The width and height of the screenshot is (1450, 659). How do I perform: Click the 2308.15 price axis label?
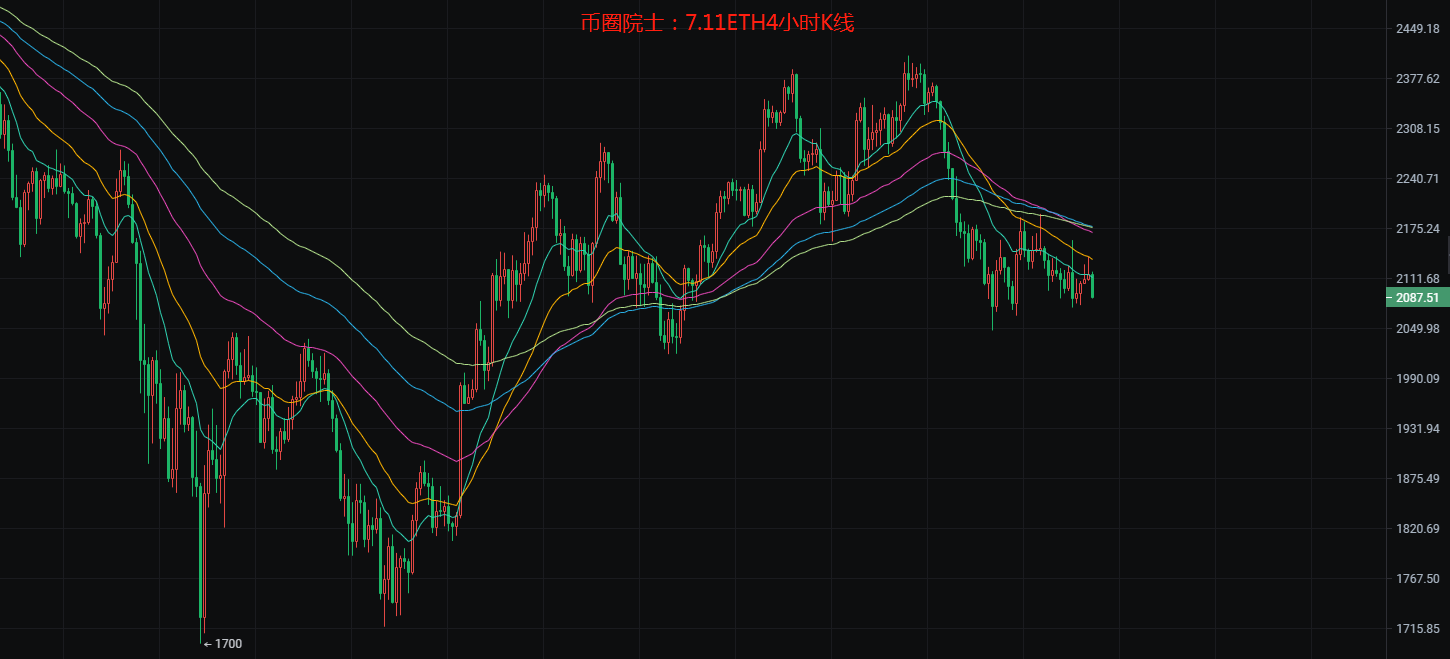1417,128
